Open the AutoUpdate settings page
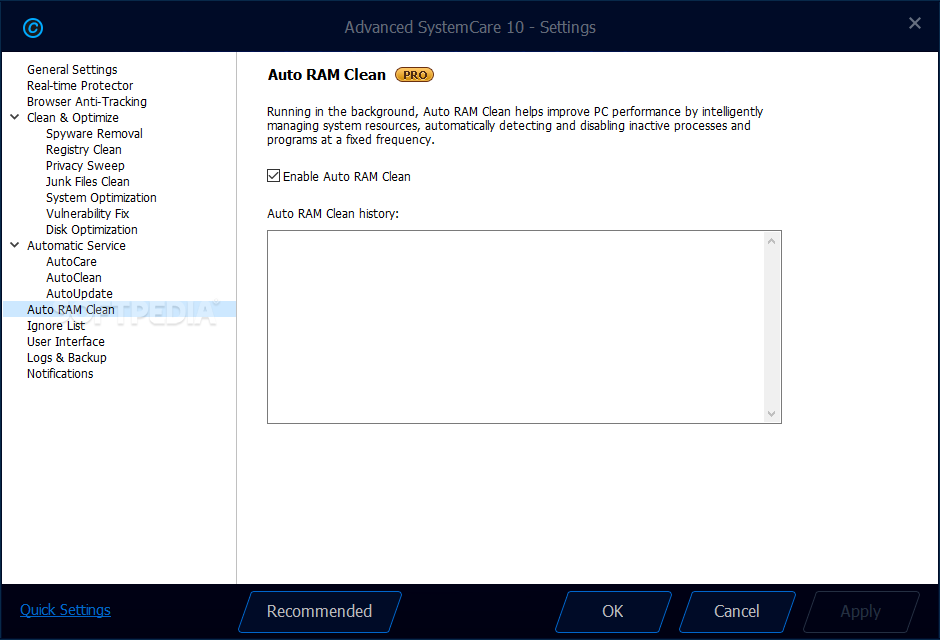Image resolution: width=940 pixels, height=640 pixels. click(79, 294)
